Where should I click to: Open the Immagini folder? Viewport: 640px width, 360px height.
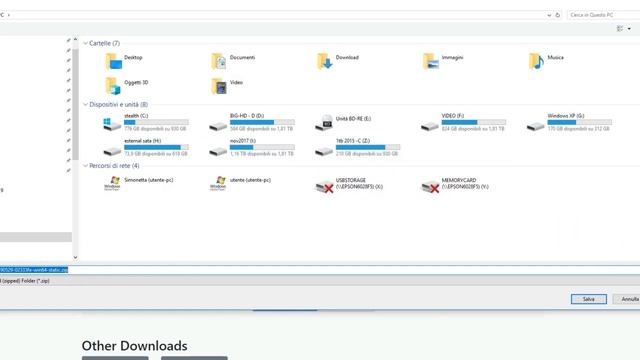pos(443,61)
